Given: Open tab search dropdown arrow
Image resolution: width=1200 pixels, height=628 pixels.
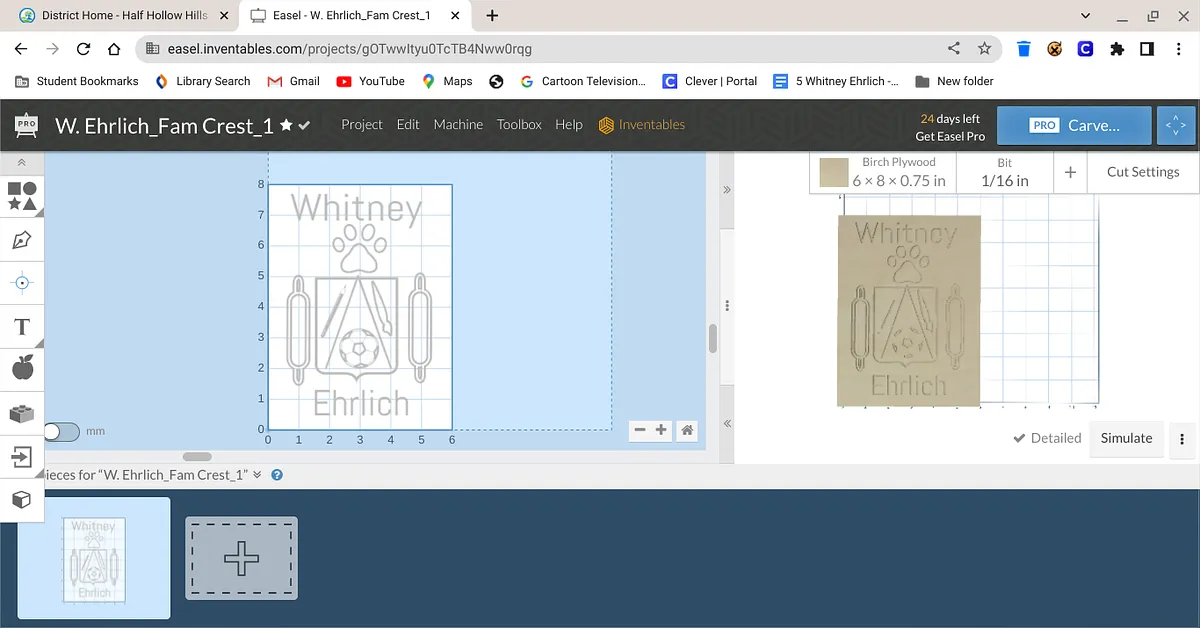Looking at the screenshot, I should click(1087, 16).
